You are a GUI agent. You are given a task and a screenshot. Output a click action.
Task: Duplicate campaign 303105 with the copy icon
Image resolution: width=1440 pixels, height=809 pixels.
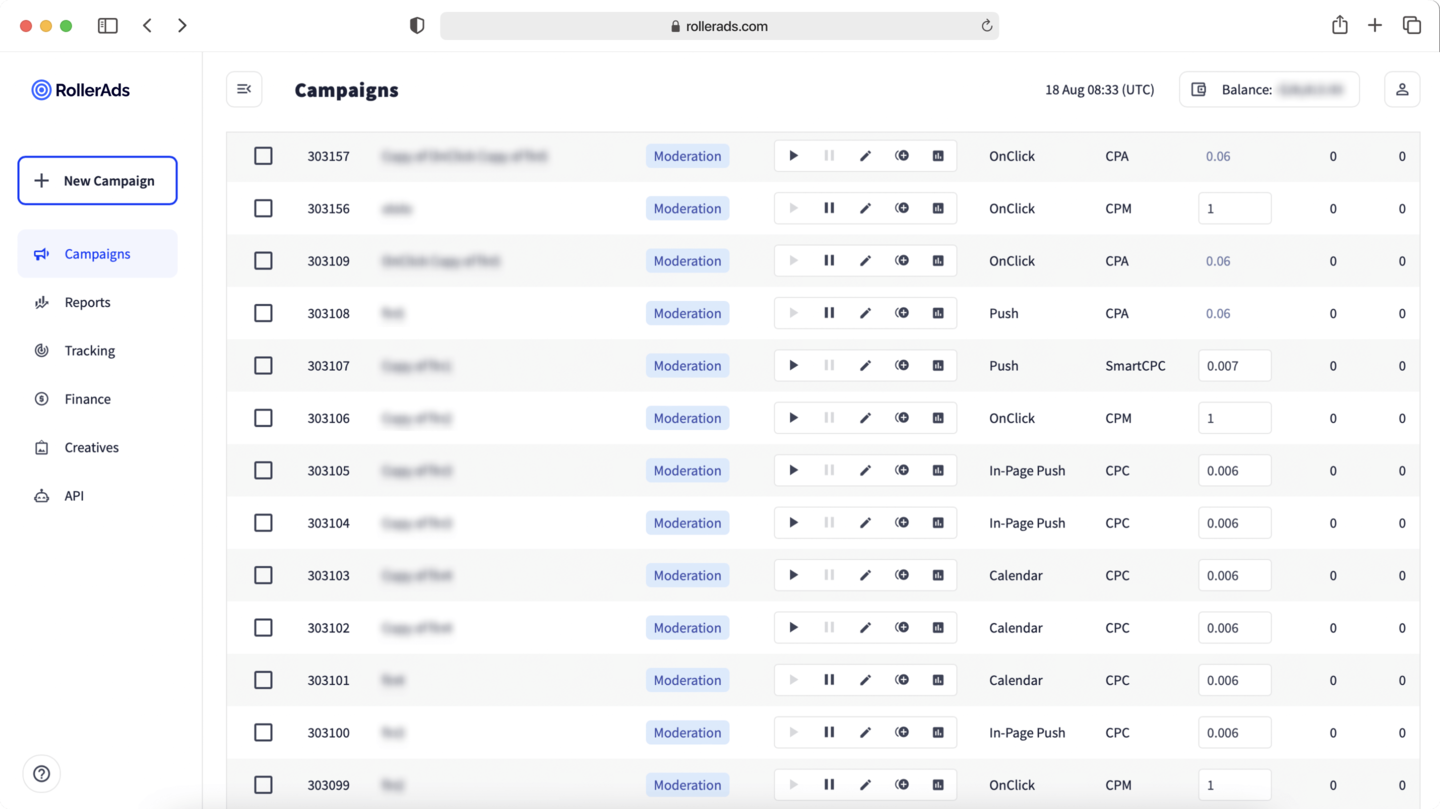(x=902, y=470)
